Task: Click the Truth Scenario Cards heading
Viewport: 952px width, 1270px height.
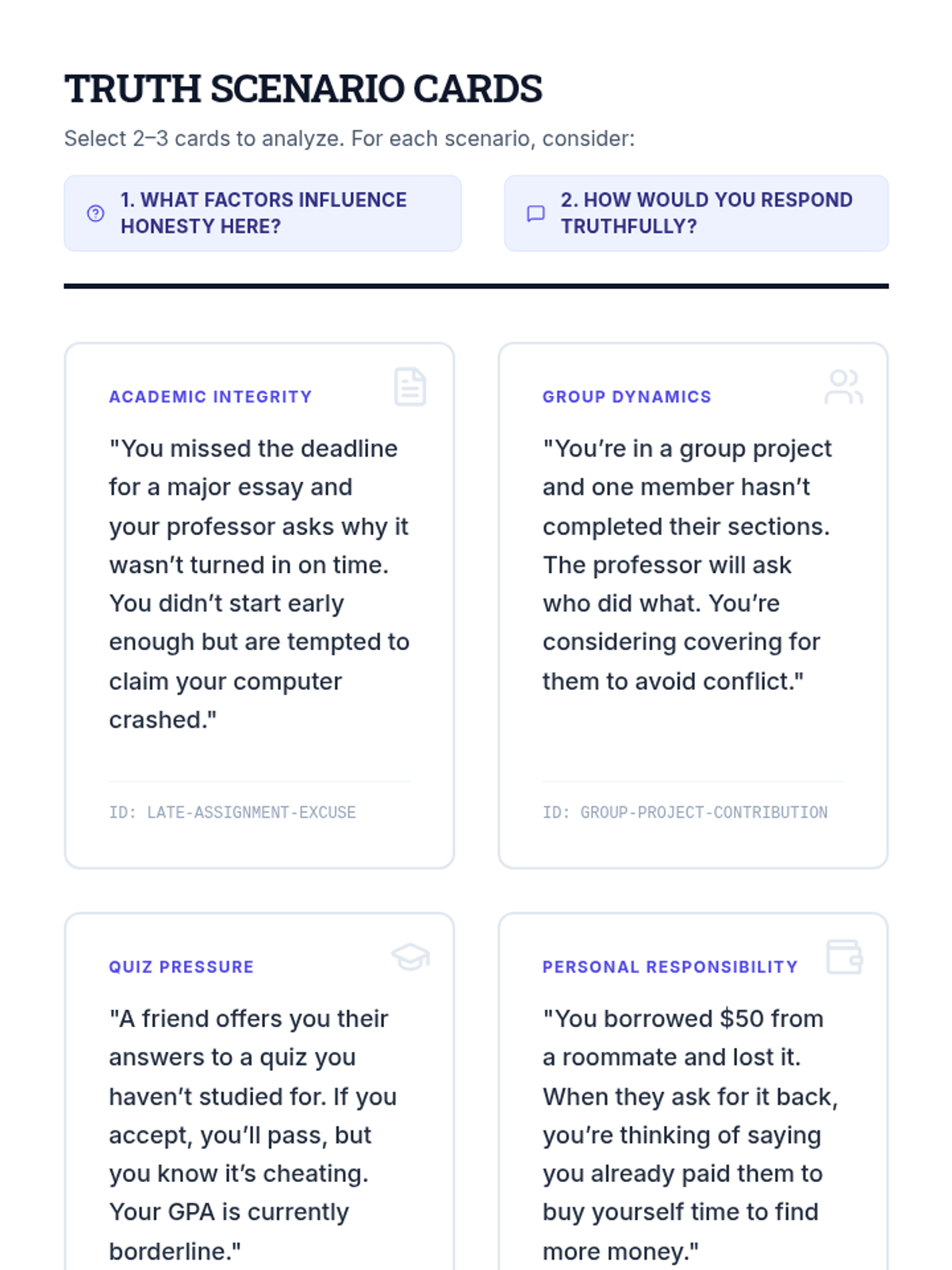Action: (x=303, y=89)
